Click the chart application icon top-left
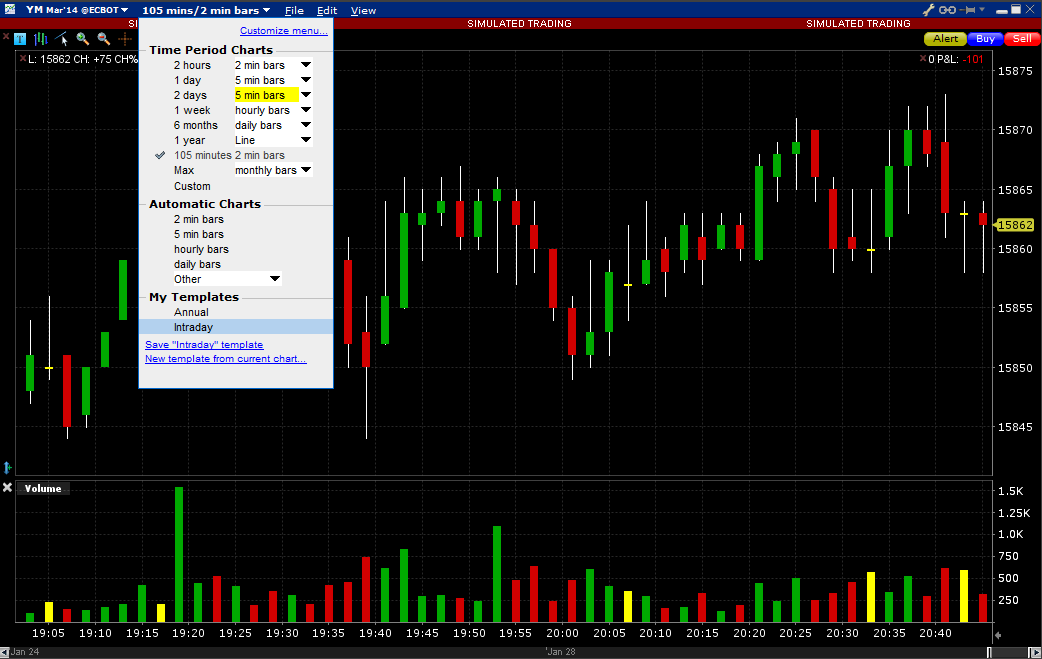Image resolution: width=1042 pixels, height=659 pixels. click(x=10, y=9)
